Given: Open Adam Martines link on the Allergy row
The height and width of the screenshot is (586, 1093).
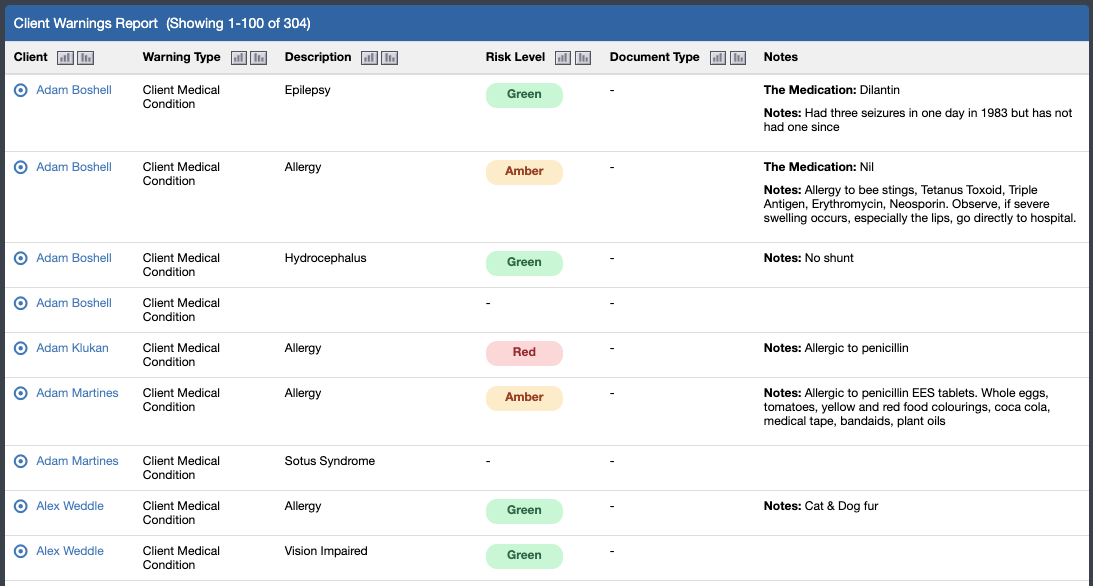Looking at the screenshot, I should [77, 392].
